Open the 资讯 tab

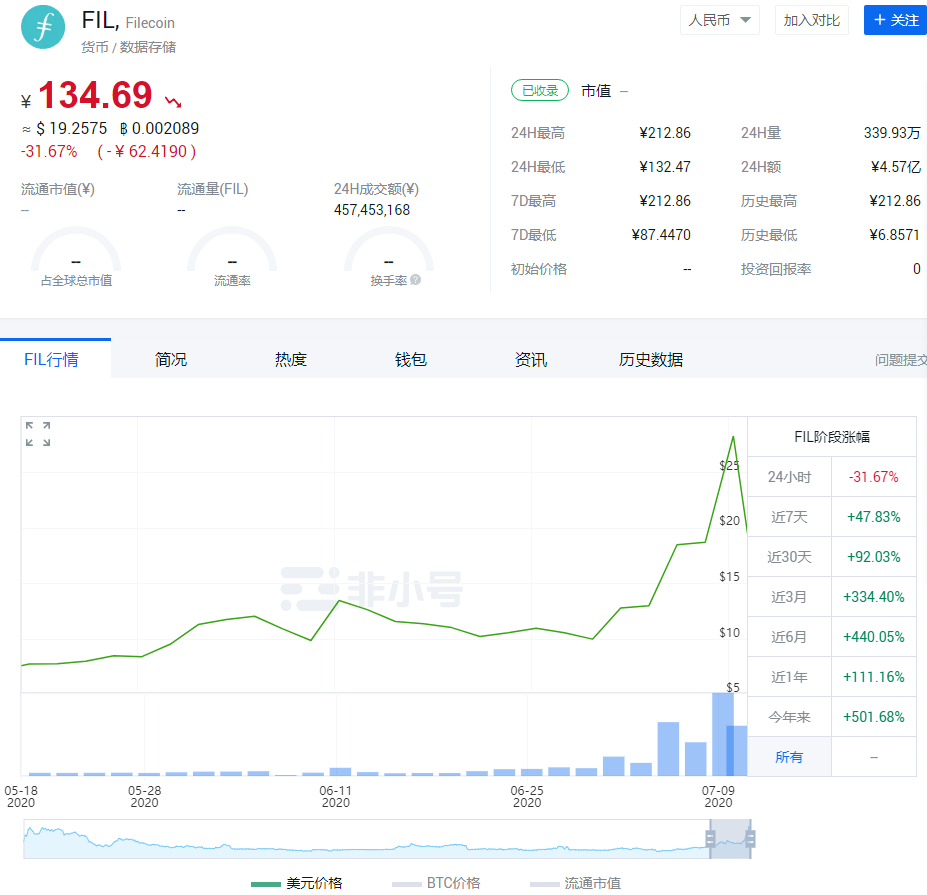[531, 359]
